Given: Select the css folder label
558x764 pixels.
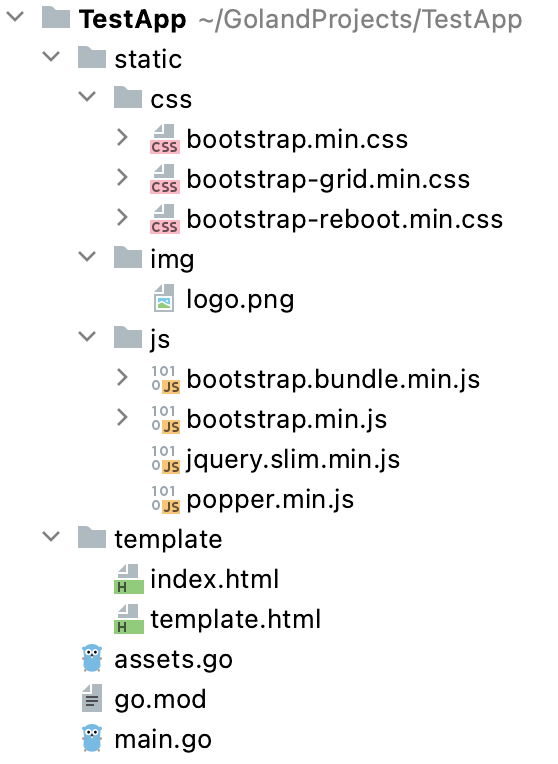Looking at the screenshot, I should click(171, 100).
